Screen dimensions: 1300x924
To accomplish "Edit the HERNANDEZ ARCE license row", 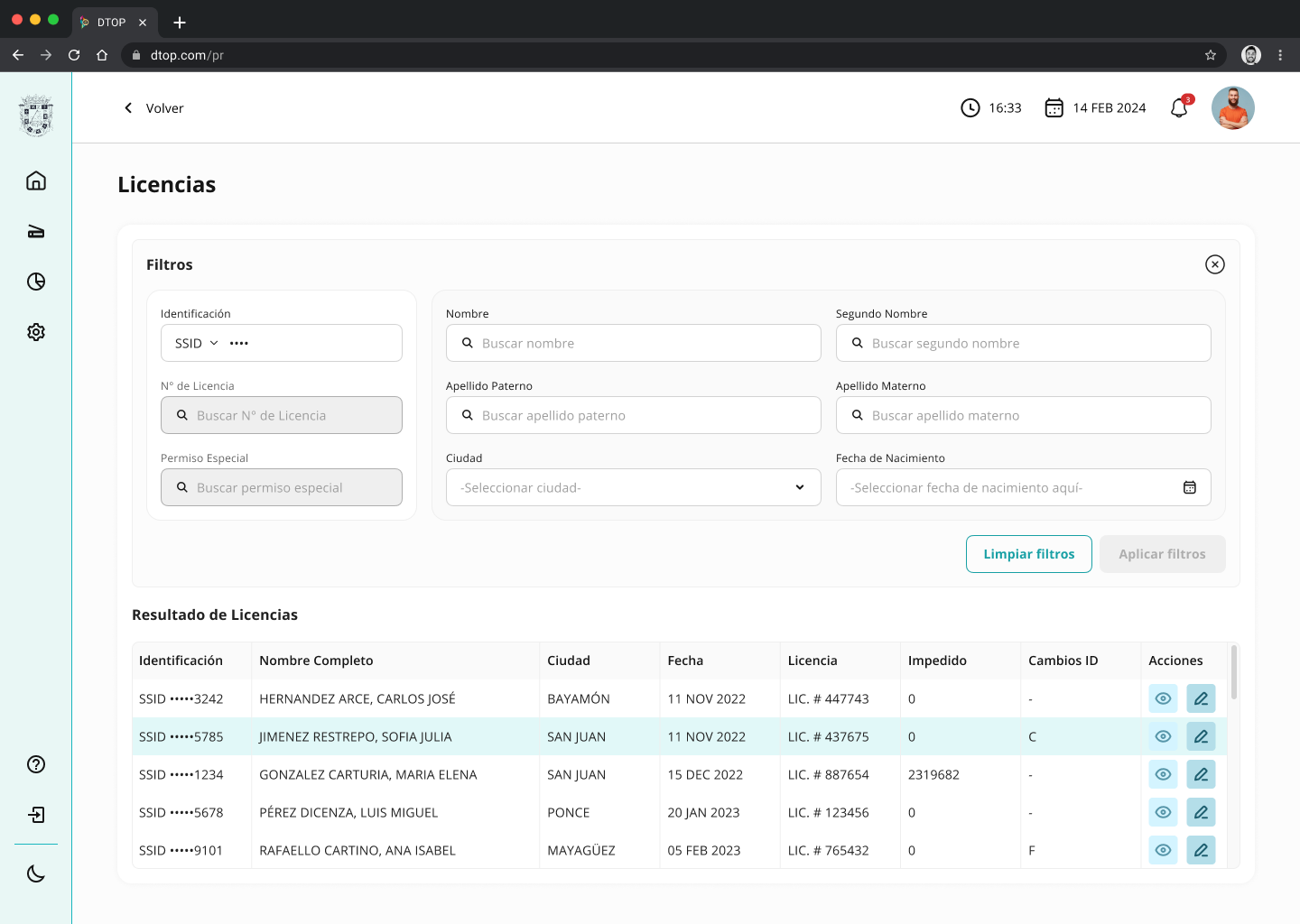I will tap(1201, 698).
